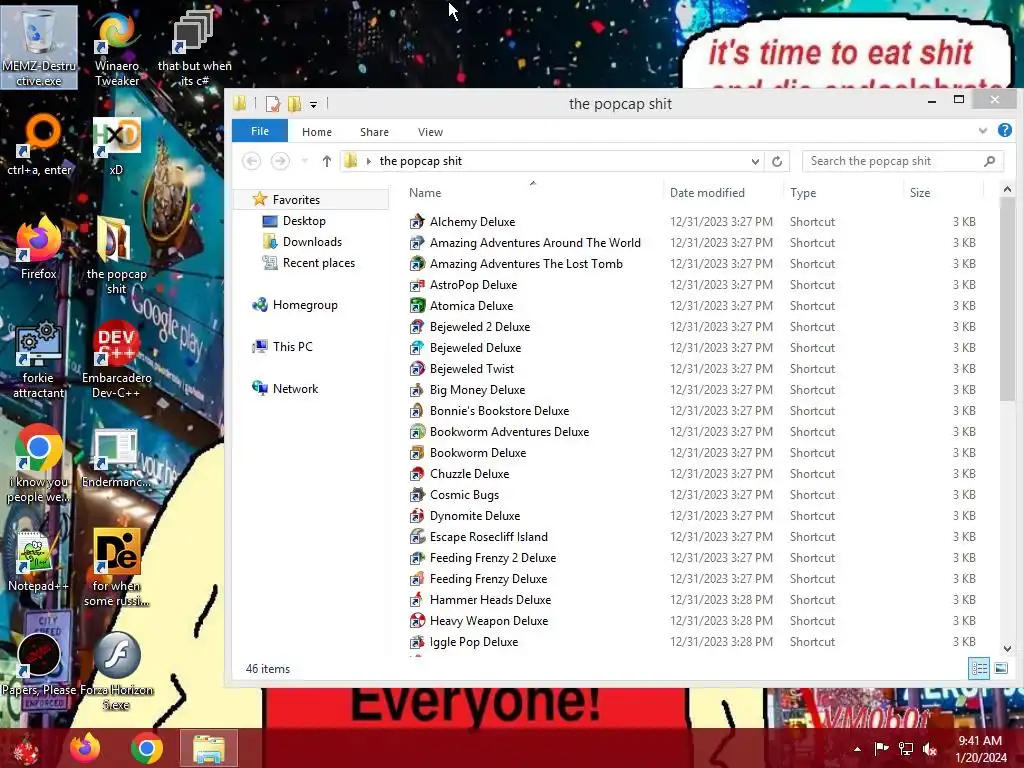
Task: Click the New folder quick access toolbar icon
Action: [294, 104]
